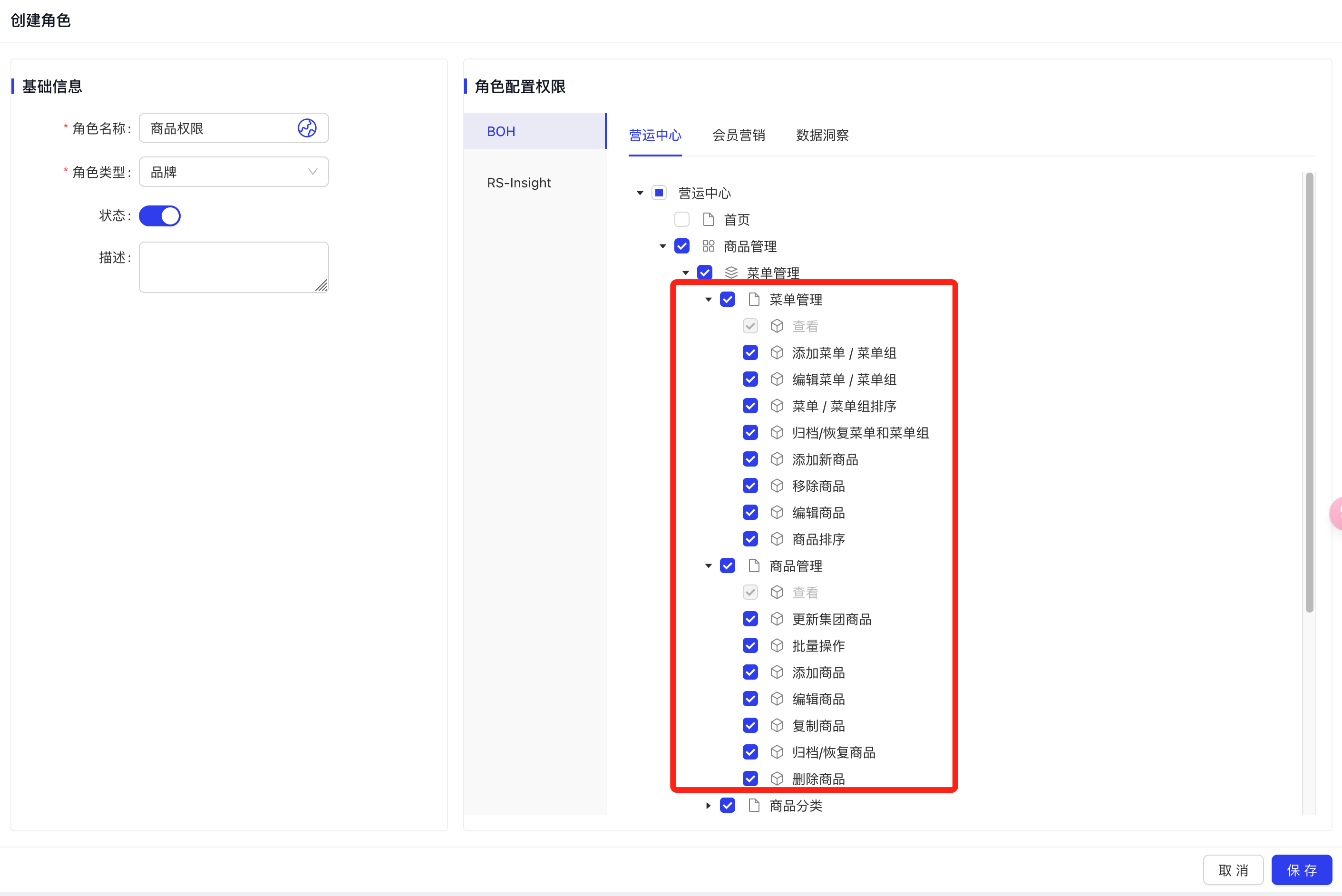Uncheck the 商品分类 checkbox

[727, 805]
